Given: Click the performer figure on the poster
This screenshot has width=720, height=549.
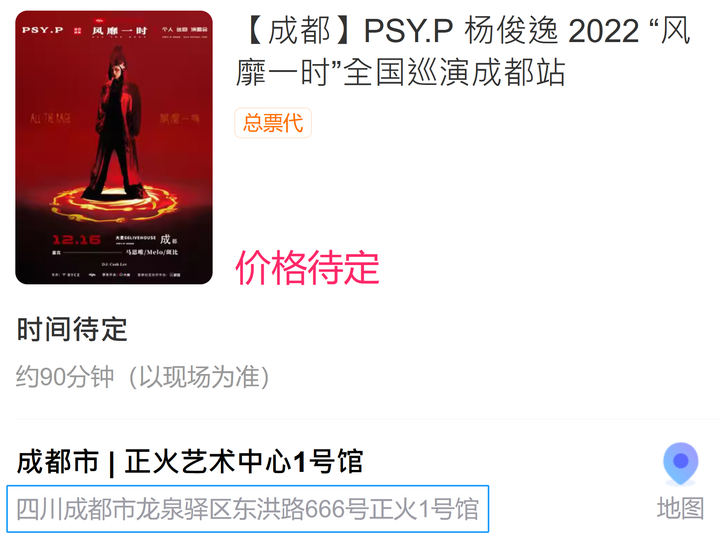Looking at the screenshot, I should [117, 124].
